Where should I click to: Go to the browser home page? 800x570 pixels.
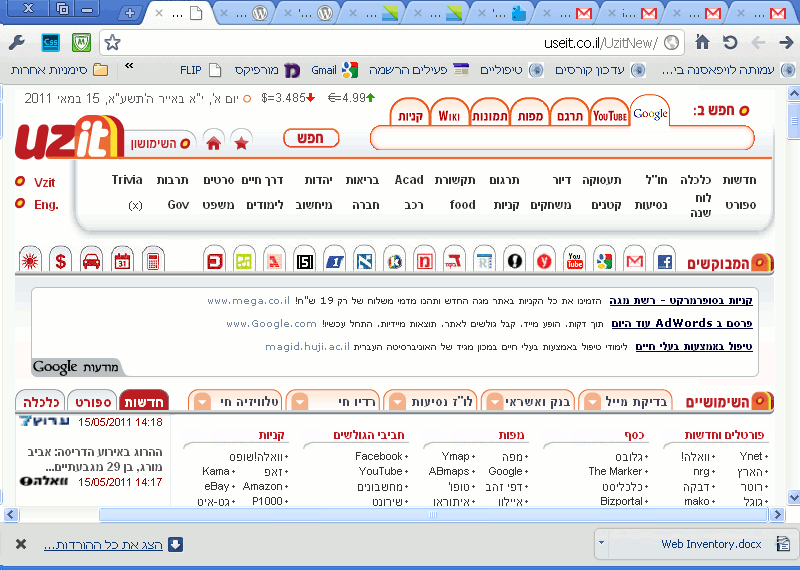click(x=703, y=42)
